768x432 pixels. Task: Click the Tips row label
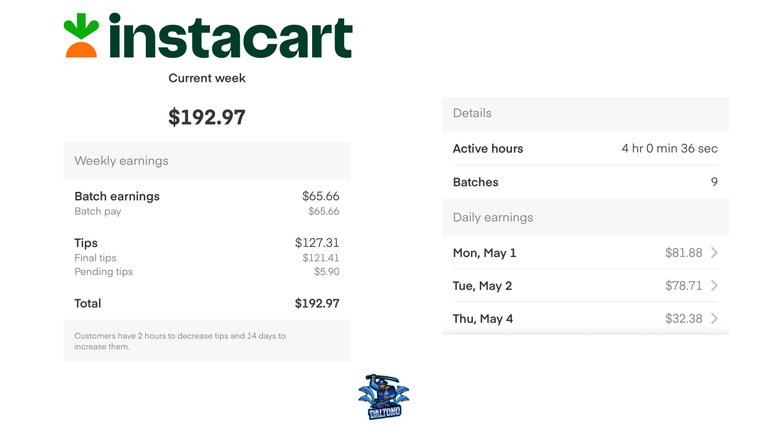[86, 243]
